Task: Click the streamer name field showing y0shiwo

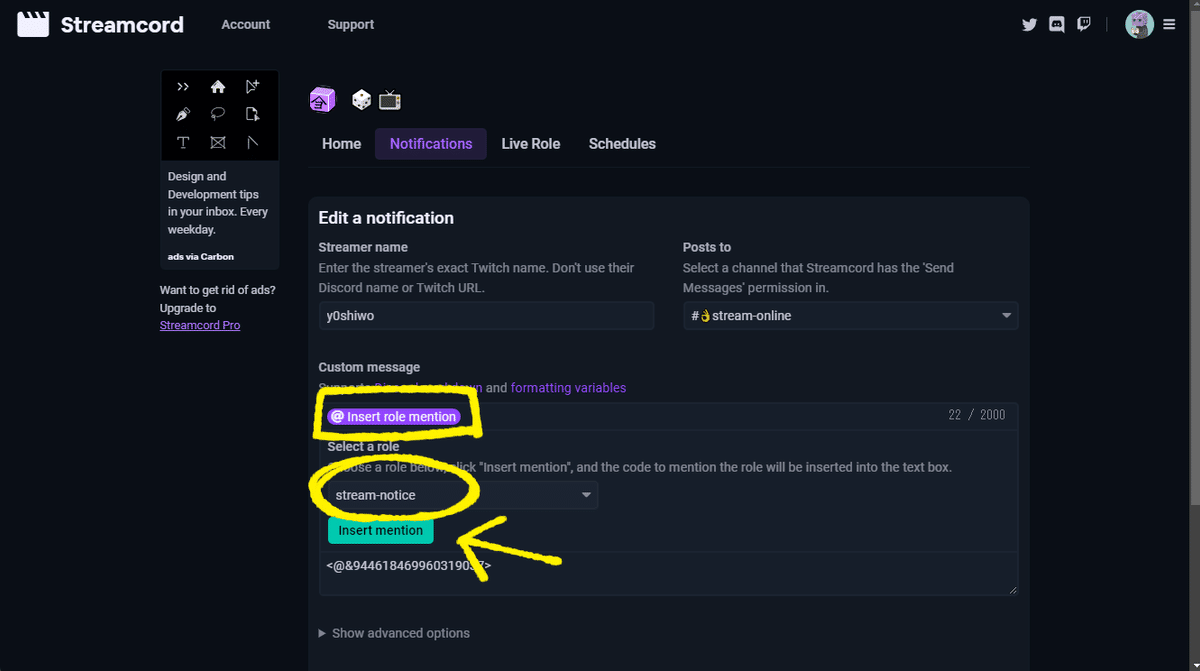Action: click(486, 314)
